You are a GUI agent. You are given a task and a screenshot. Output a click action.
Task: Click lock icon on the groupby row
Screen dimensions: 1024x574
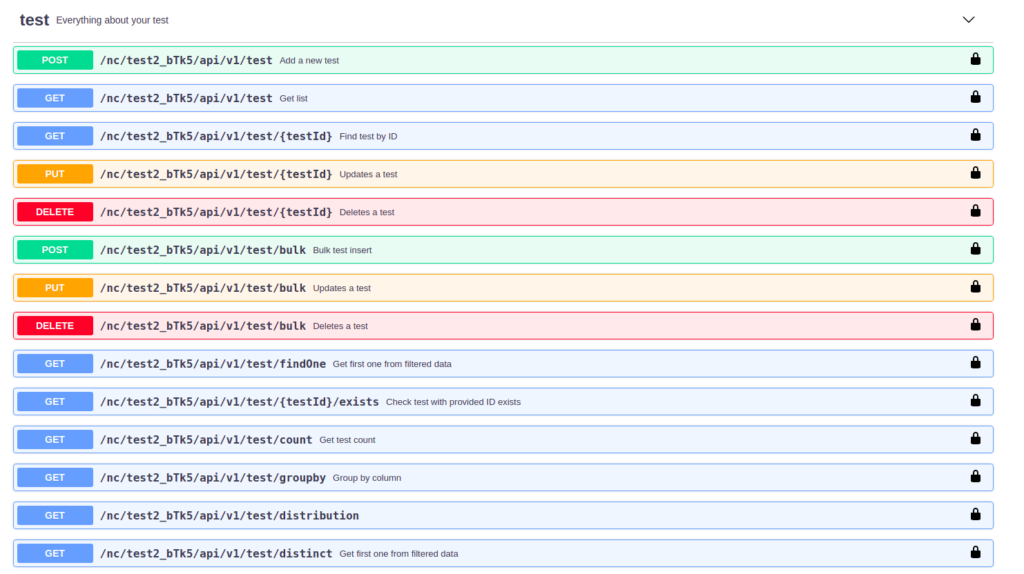tap(975, 477)
